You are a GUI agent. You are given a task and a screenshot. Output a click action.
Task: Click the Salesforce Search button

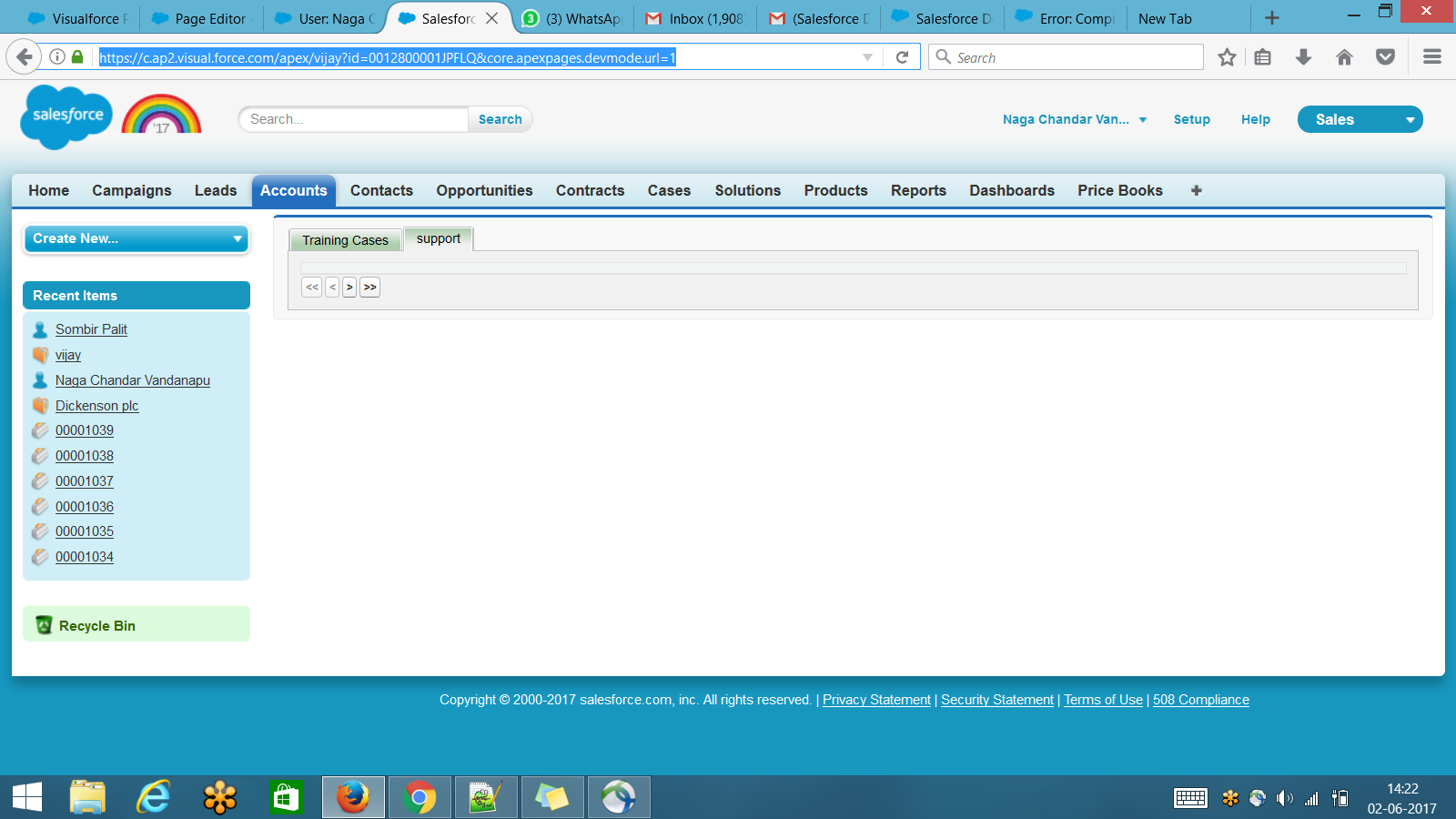pos(500,119)
